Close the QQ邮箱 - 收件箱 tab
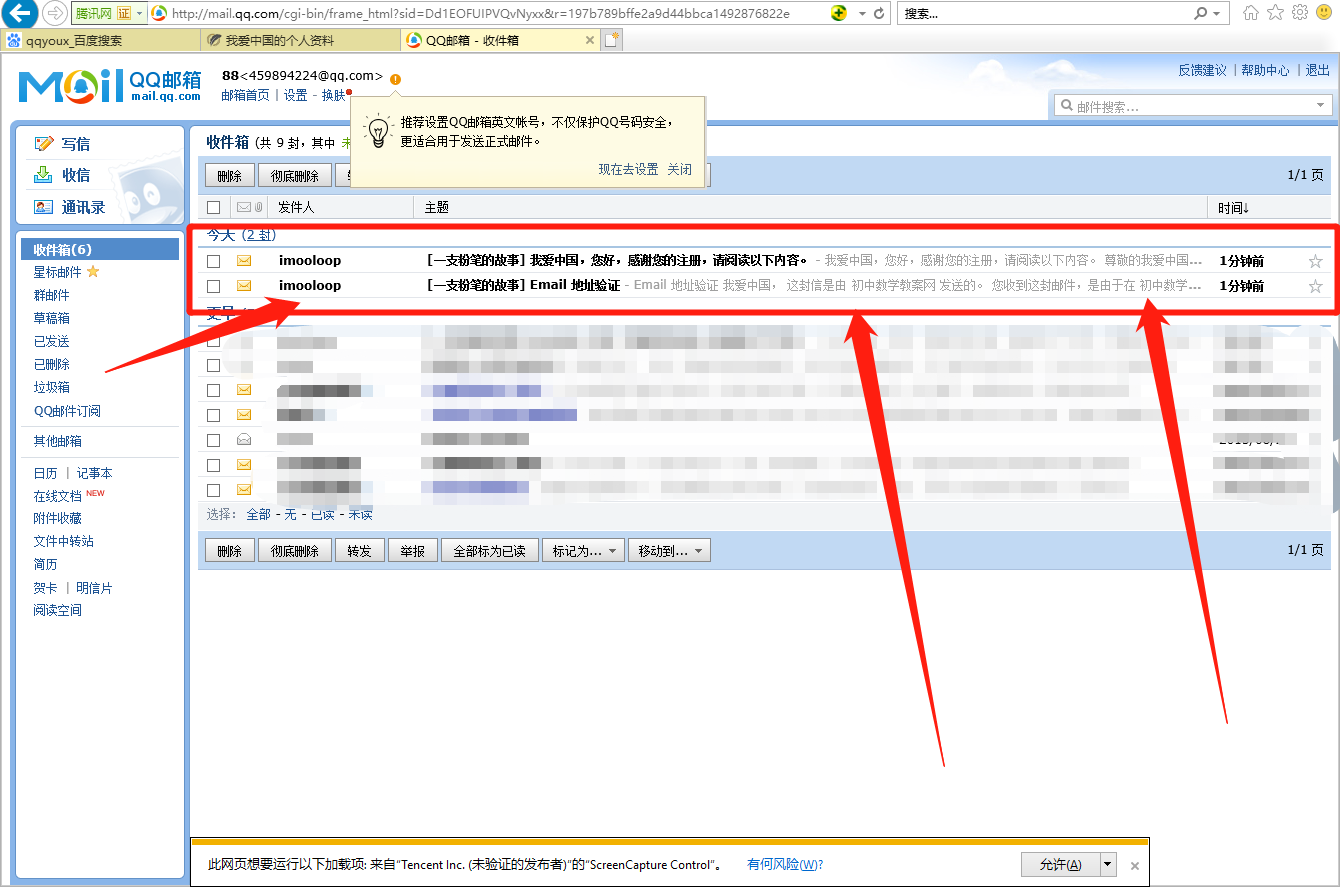This screenshot has width=1340, height=887. (590, 41)
